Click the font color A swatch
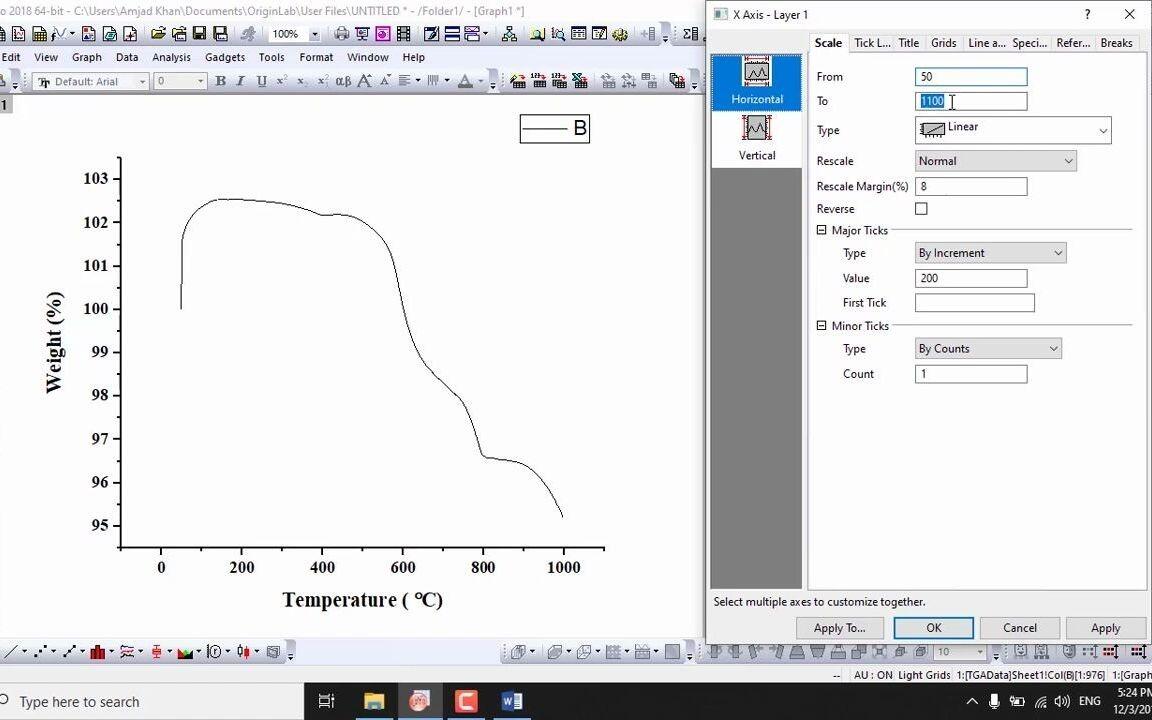 (x=464, y=82)
